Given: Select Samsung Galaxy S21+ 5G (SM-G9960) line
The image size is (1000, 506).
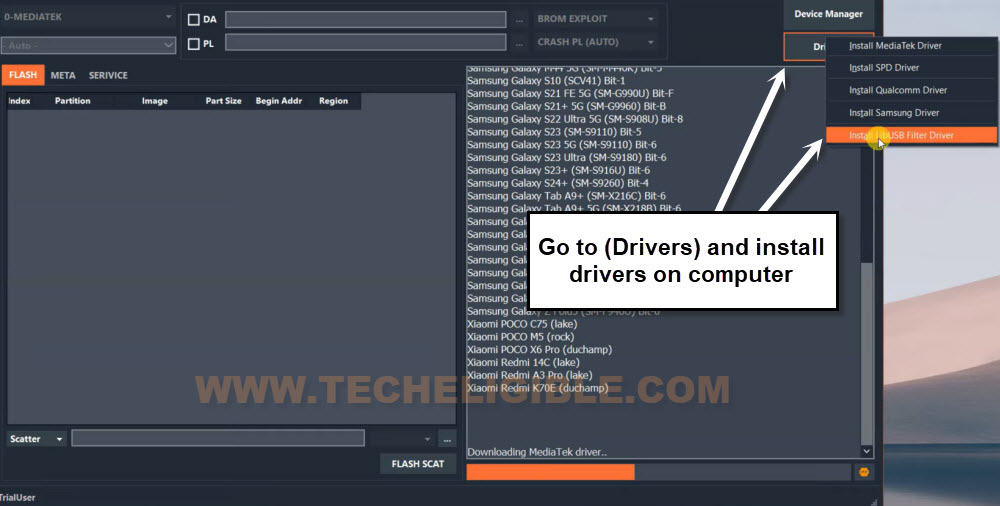Looking at the screenshot, I should [x=566, y=107].
